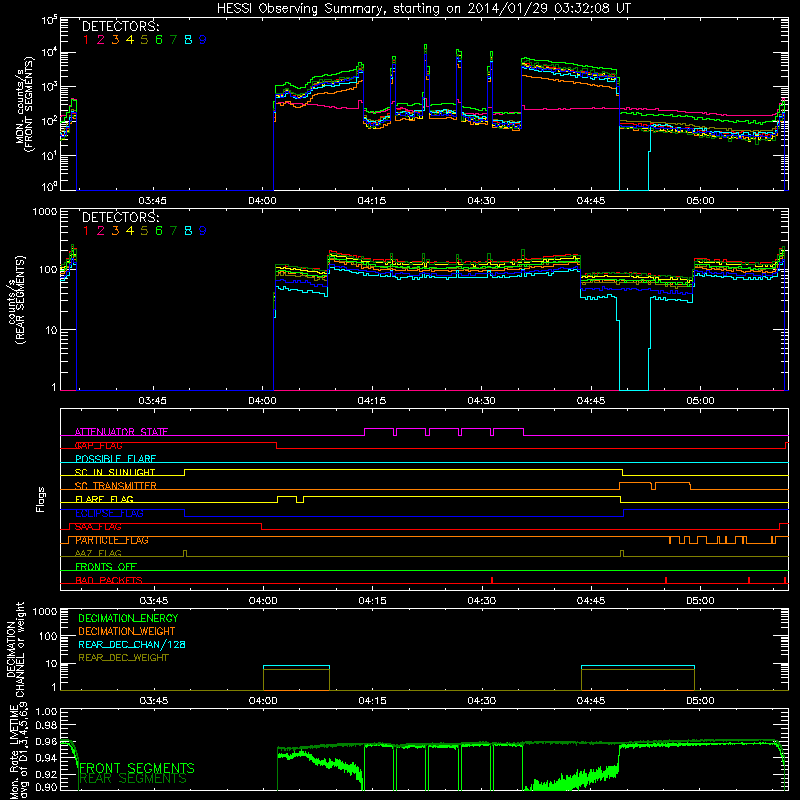Click the SC_IN_SUNLIGHT flag label
800x800 pixels.
click(115, 472)
